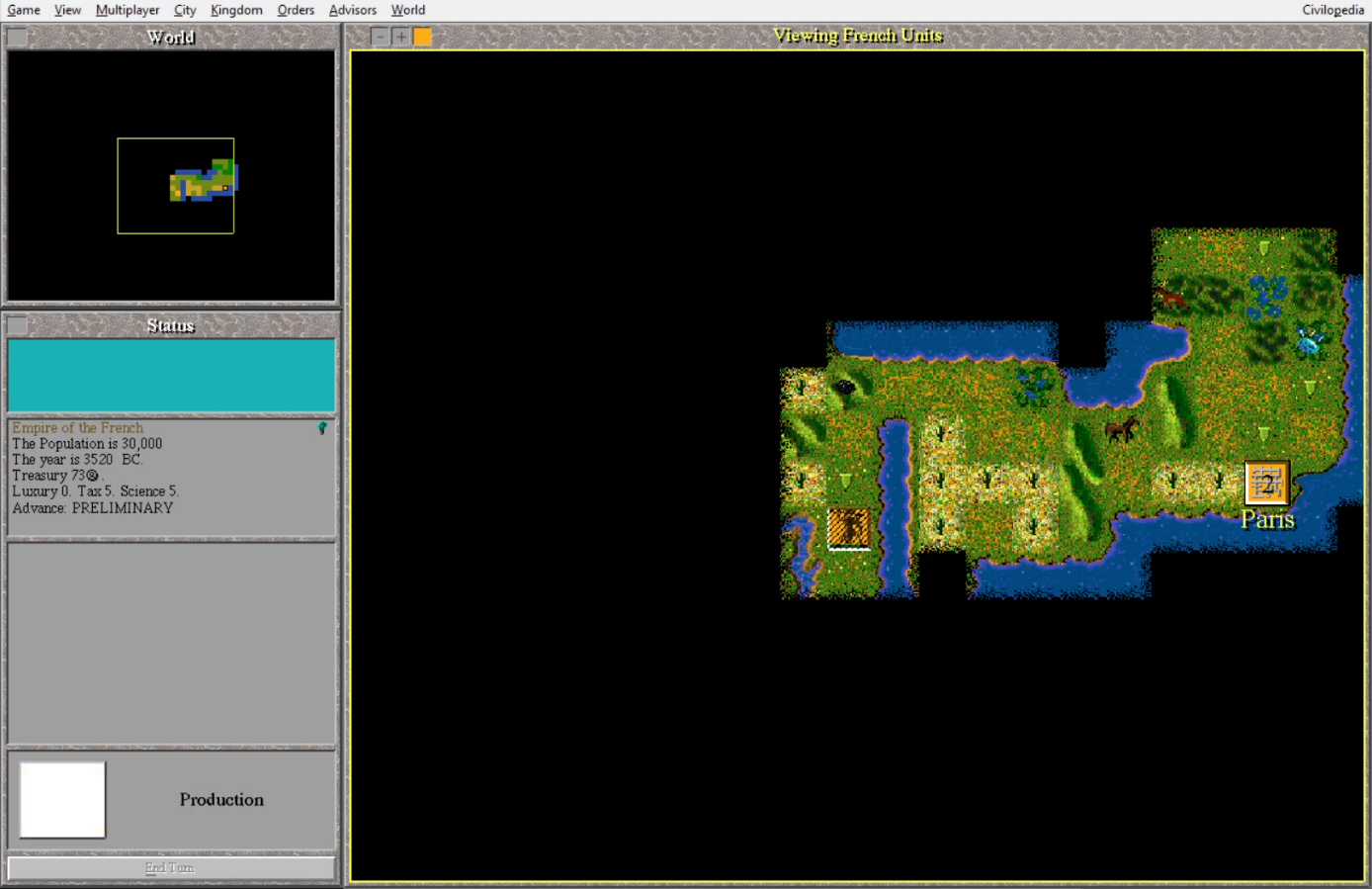This screenshot has height=889, width=1372.
Task: Open the View menu
Action: point(67,10)
